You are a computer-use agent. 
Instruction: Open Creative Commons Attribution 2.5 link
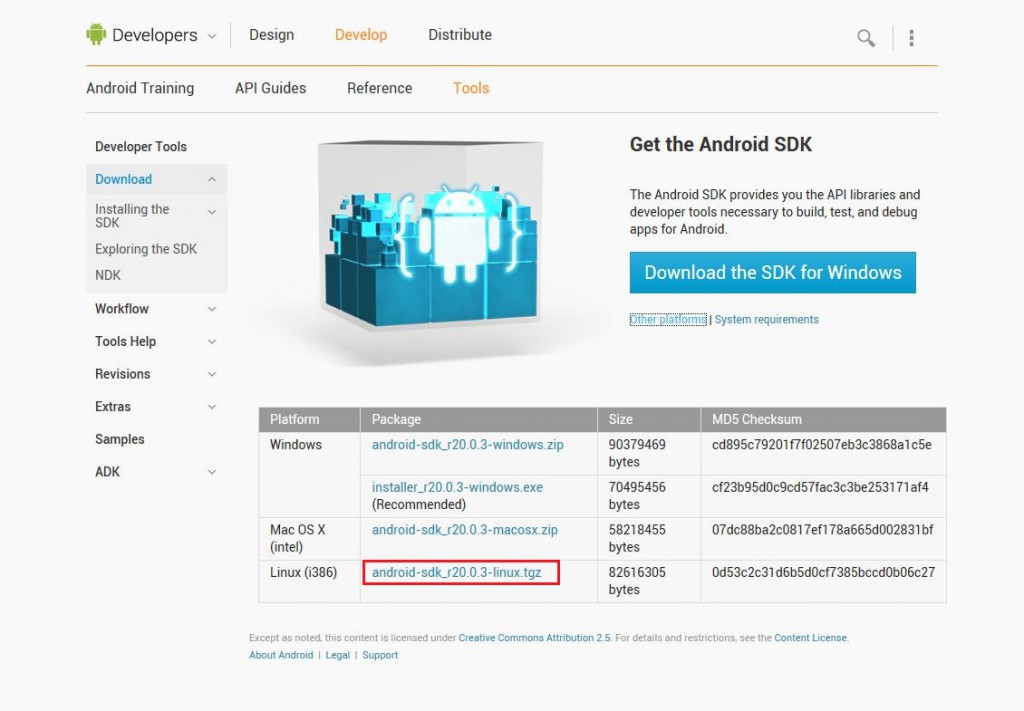[535, 638]
